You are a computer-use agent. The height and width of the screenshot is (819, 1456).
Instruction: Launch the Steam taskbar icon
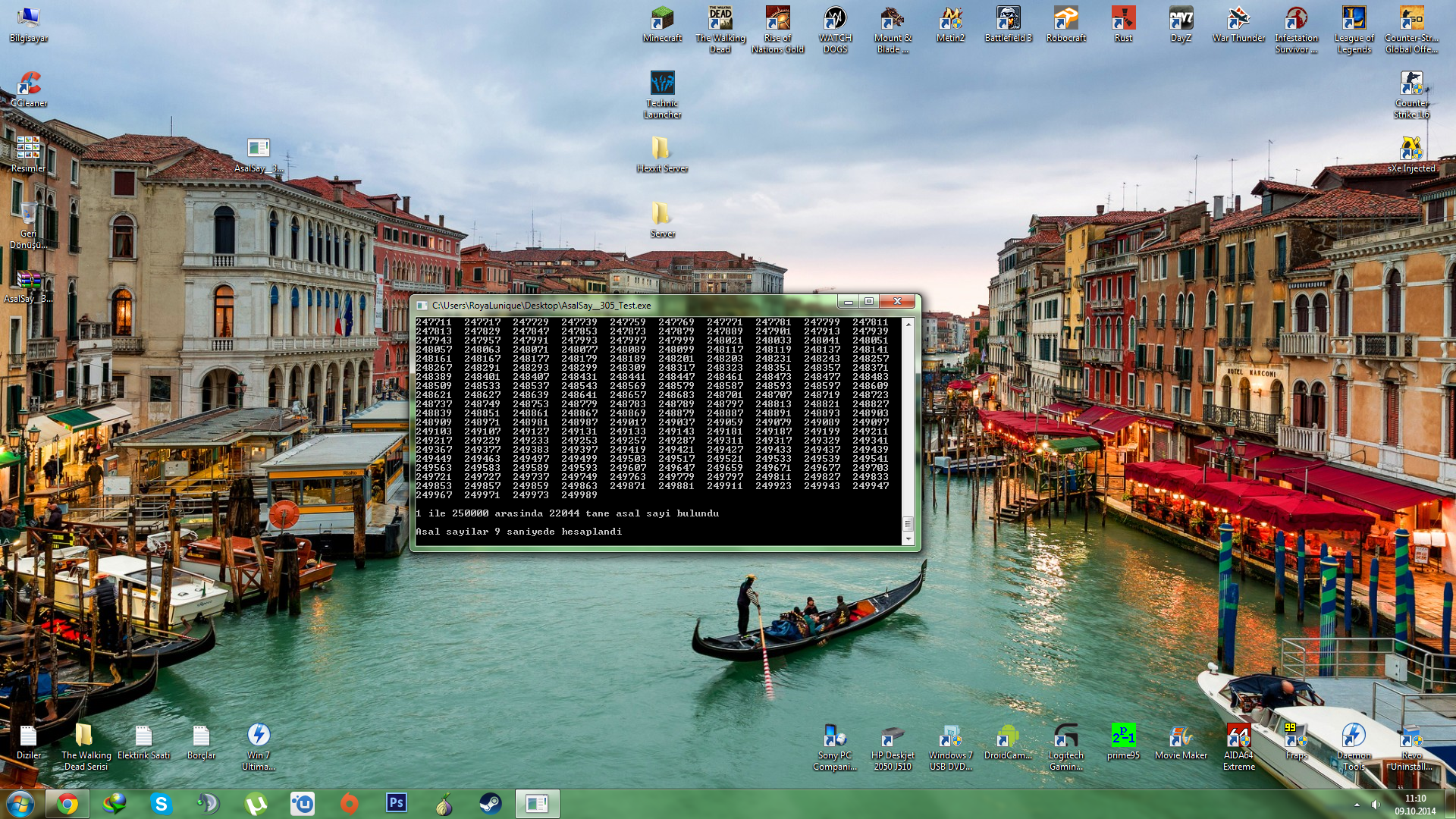(x=490, y=804)
